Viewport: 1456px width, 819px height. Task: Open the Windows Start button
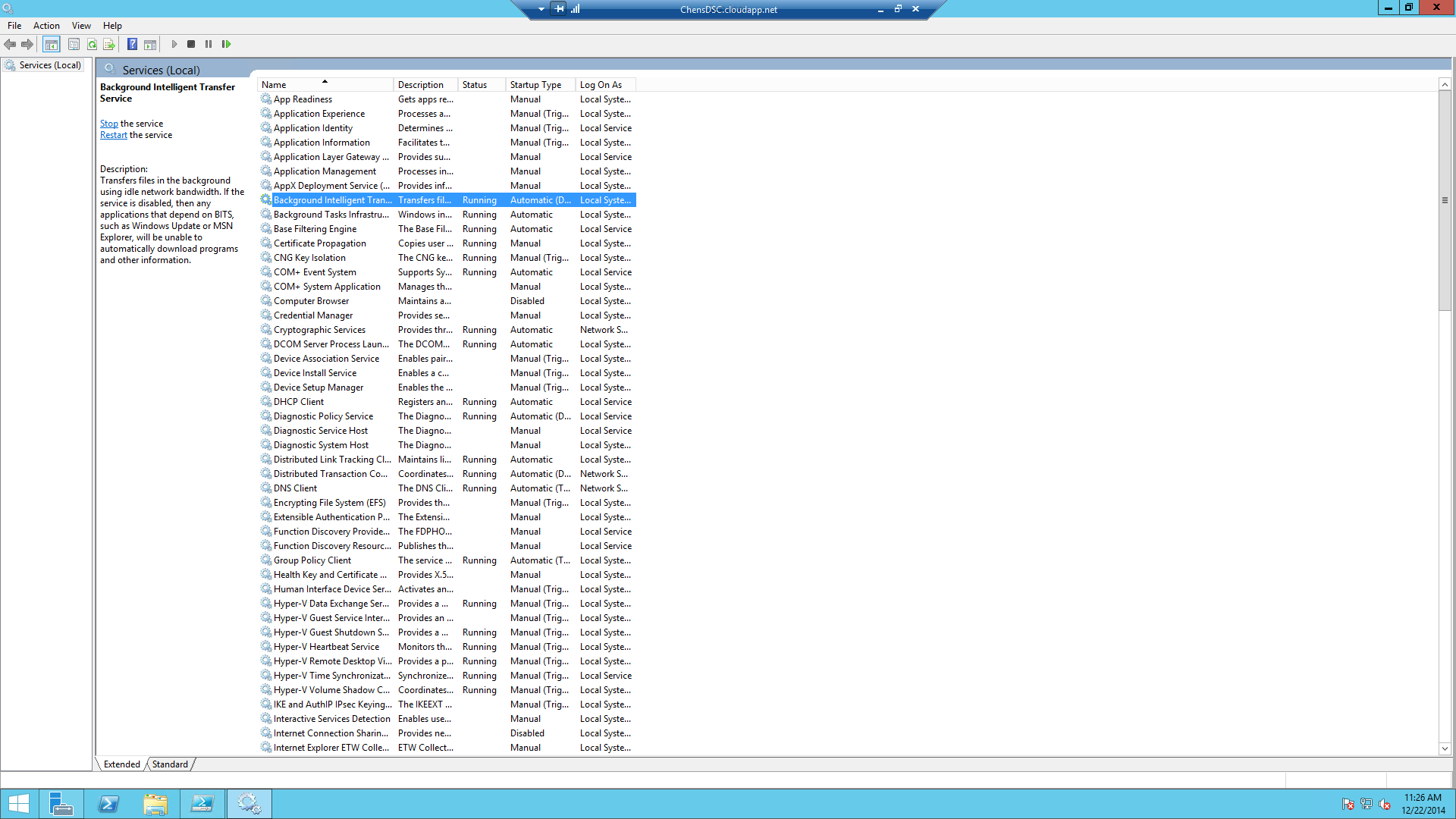(18, 804)
